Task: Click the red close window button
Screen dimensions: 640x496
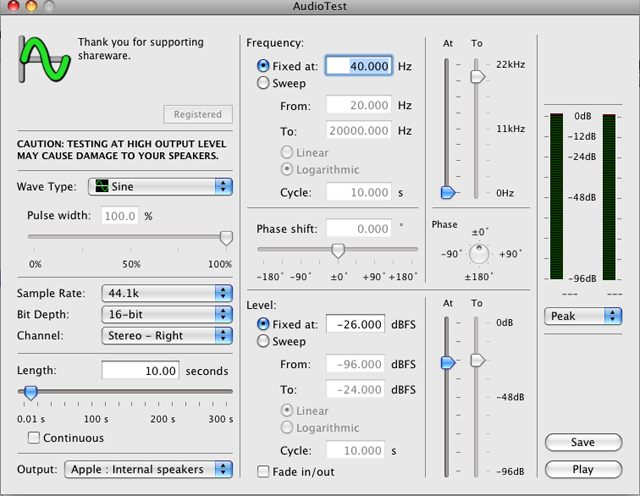Action: coord(13,6)
